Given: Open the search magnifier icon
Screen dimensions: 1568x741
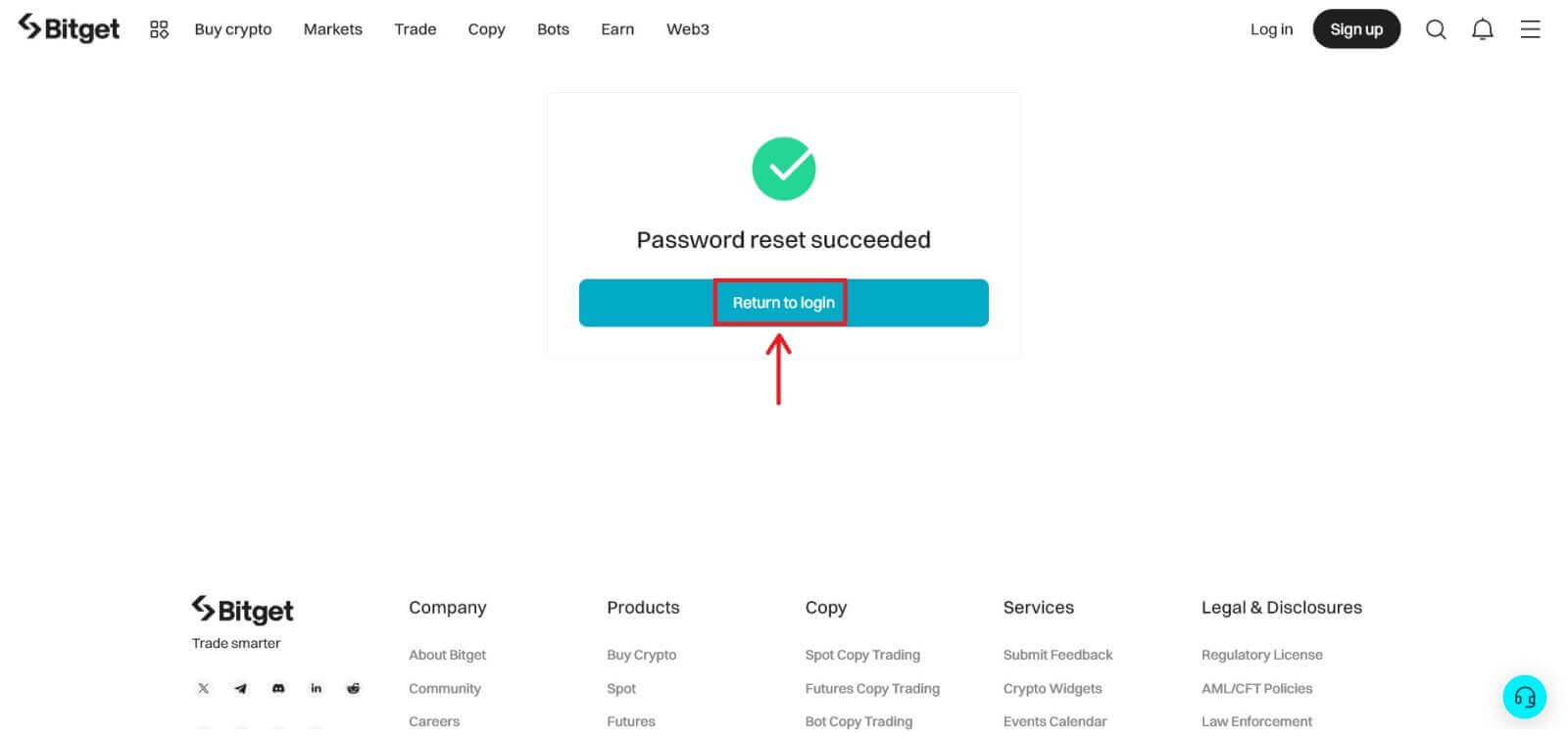Looking at the screenshot, I should tap(1436, 29).
